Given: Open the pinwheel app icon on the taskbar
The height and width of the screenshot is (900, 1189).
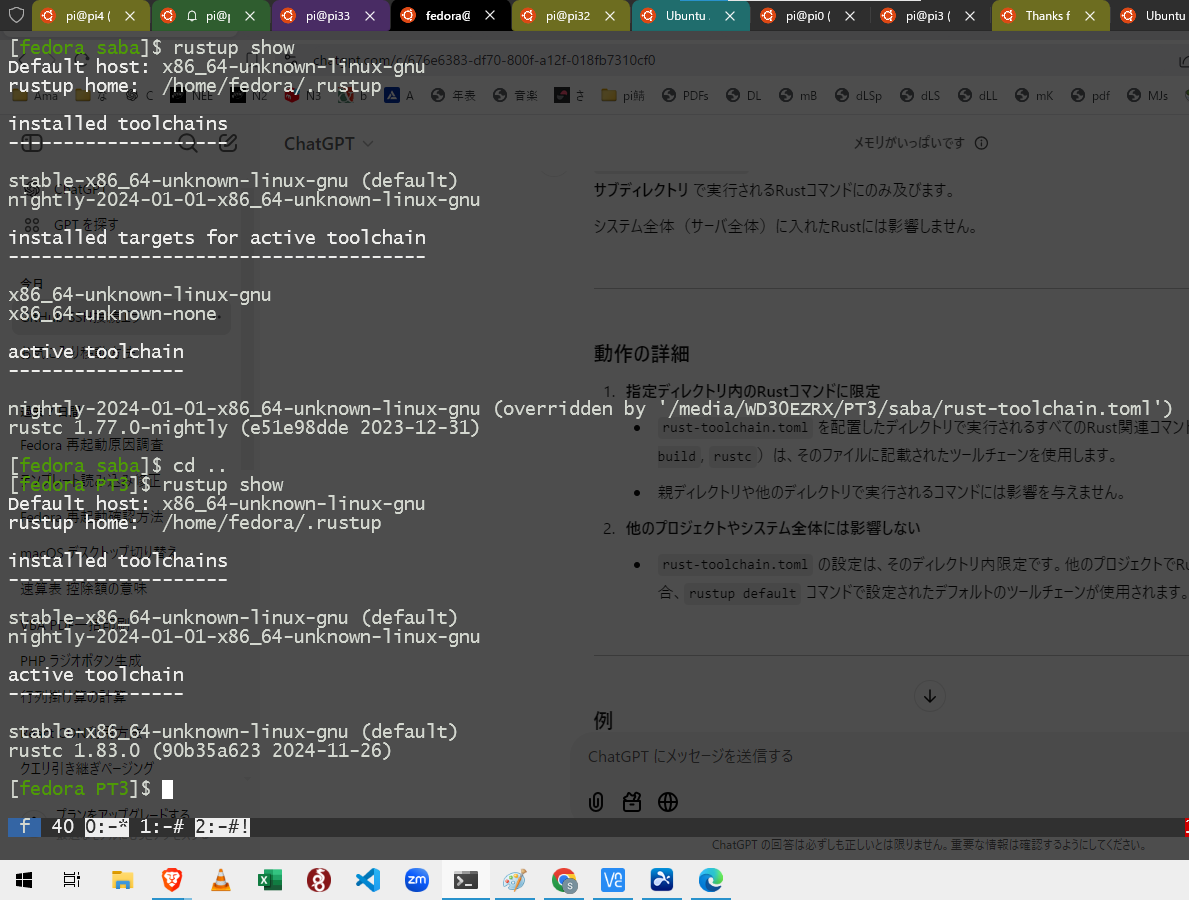Looking at the screenshot, I should (661, 880).
